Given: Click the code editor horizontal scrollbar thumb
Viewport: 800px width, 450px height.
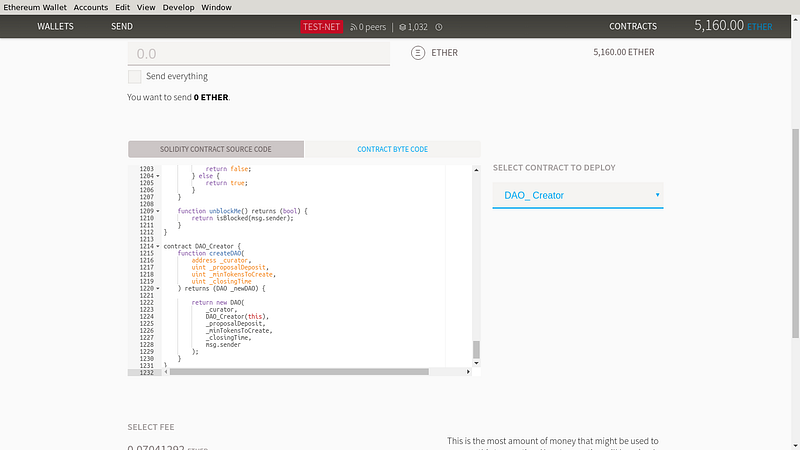Looking at the screenshot, I should pos(299,372).
